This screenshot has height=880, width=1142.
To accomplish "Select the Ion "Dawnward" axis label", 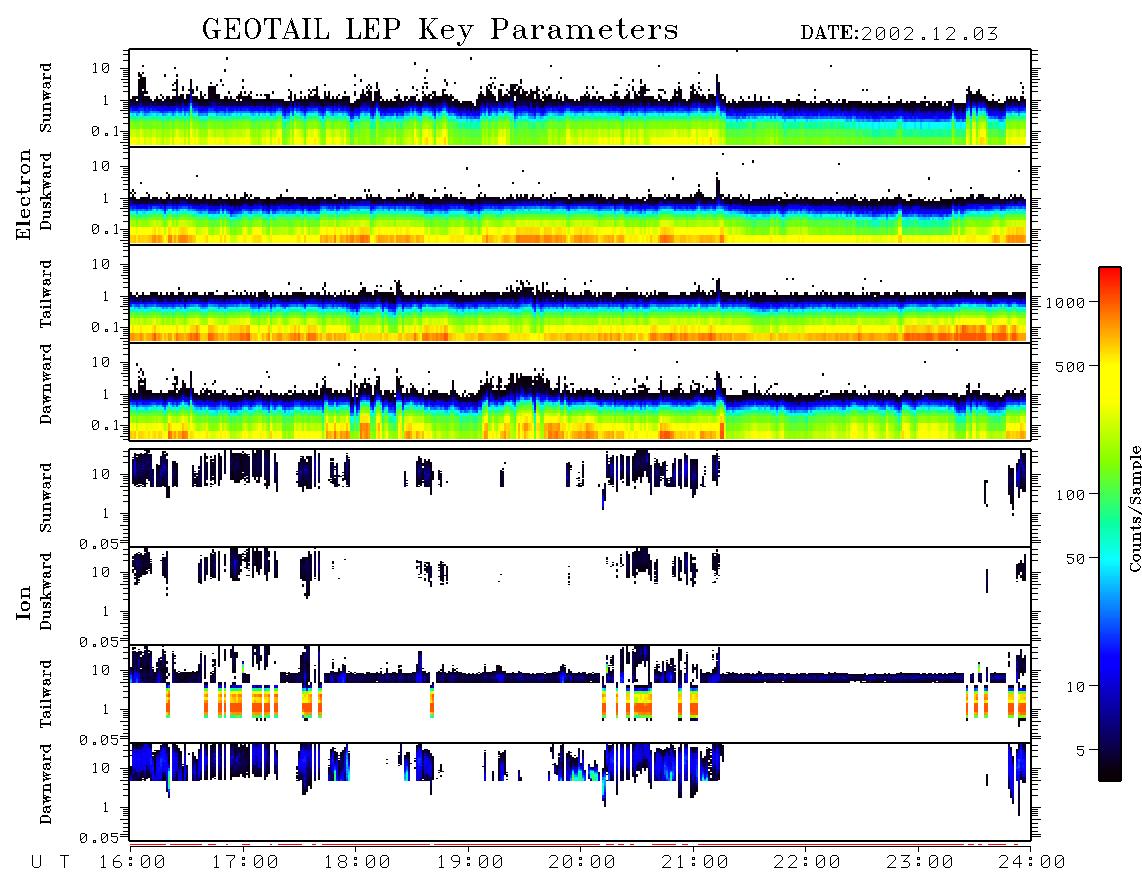I will [x=46, y=784].
